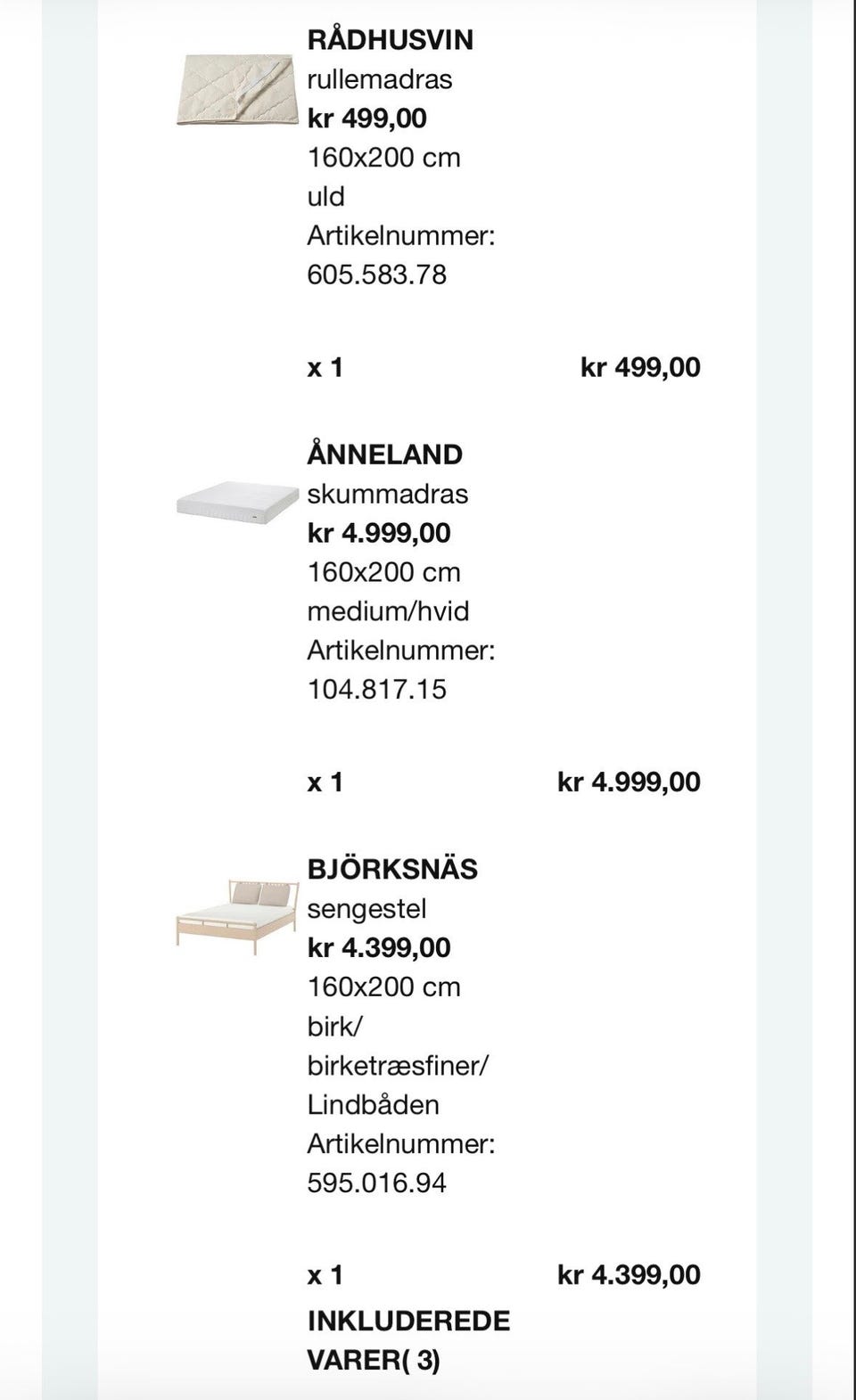This screenshot has height=1400, width=856.
Task: Open the ÅNNELAND product name link
Action: pyautogui.click(x=384, y=454)
